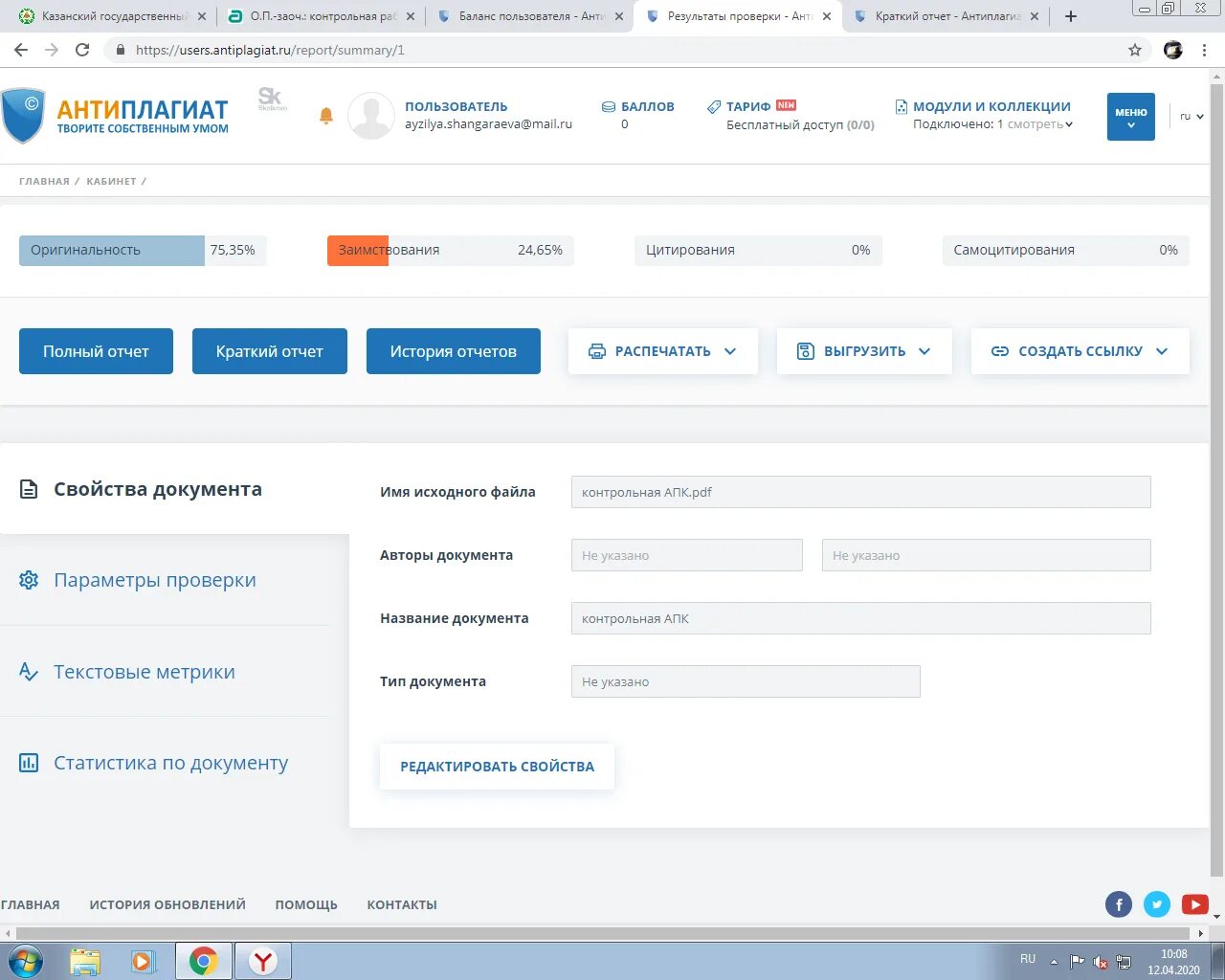Click the ТАРИФ tag icon

pyautogui.click(x=714, y=107)
